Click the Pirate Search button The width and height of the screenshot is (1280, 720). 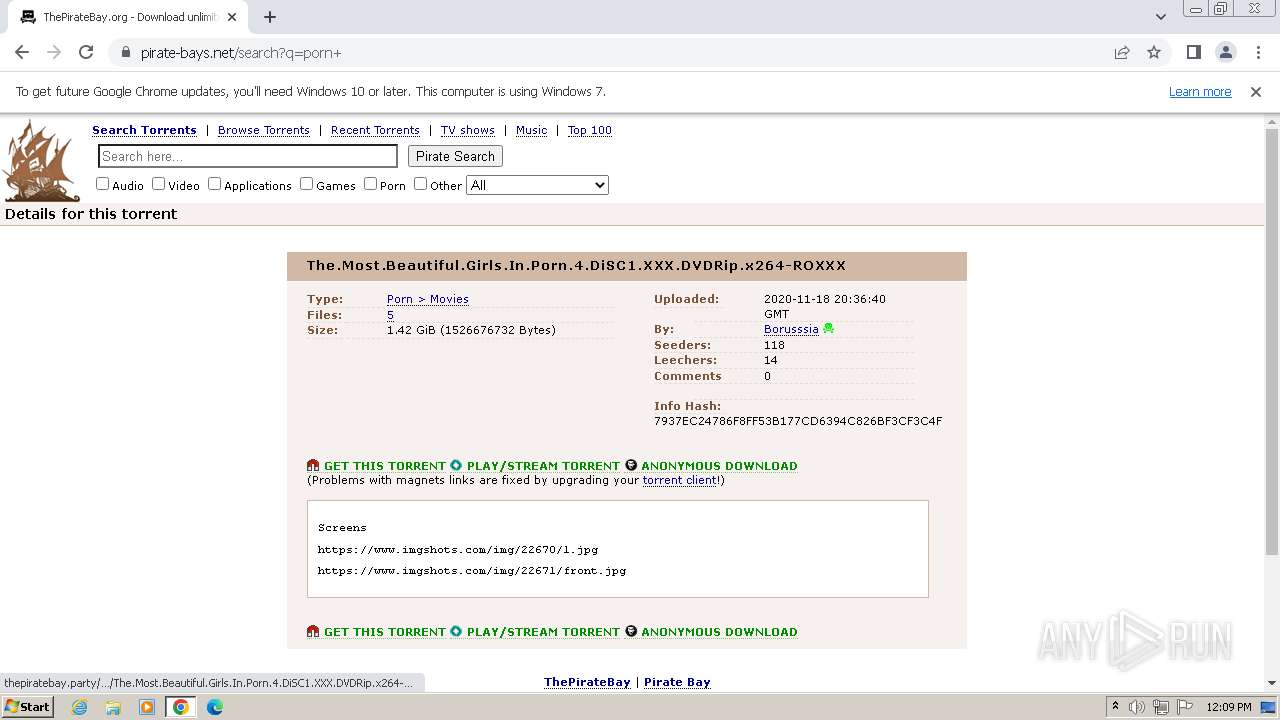coord(455,156)
